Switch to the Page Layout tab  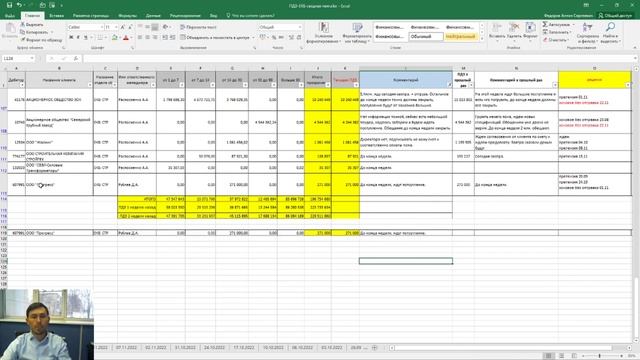(91, 16)
